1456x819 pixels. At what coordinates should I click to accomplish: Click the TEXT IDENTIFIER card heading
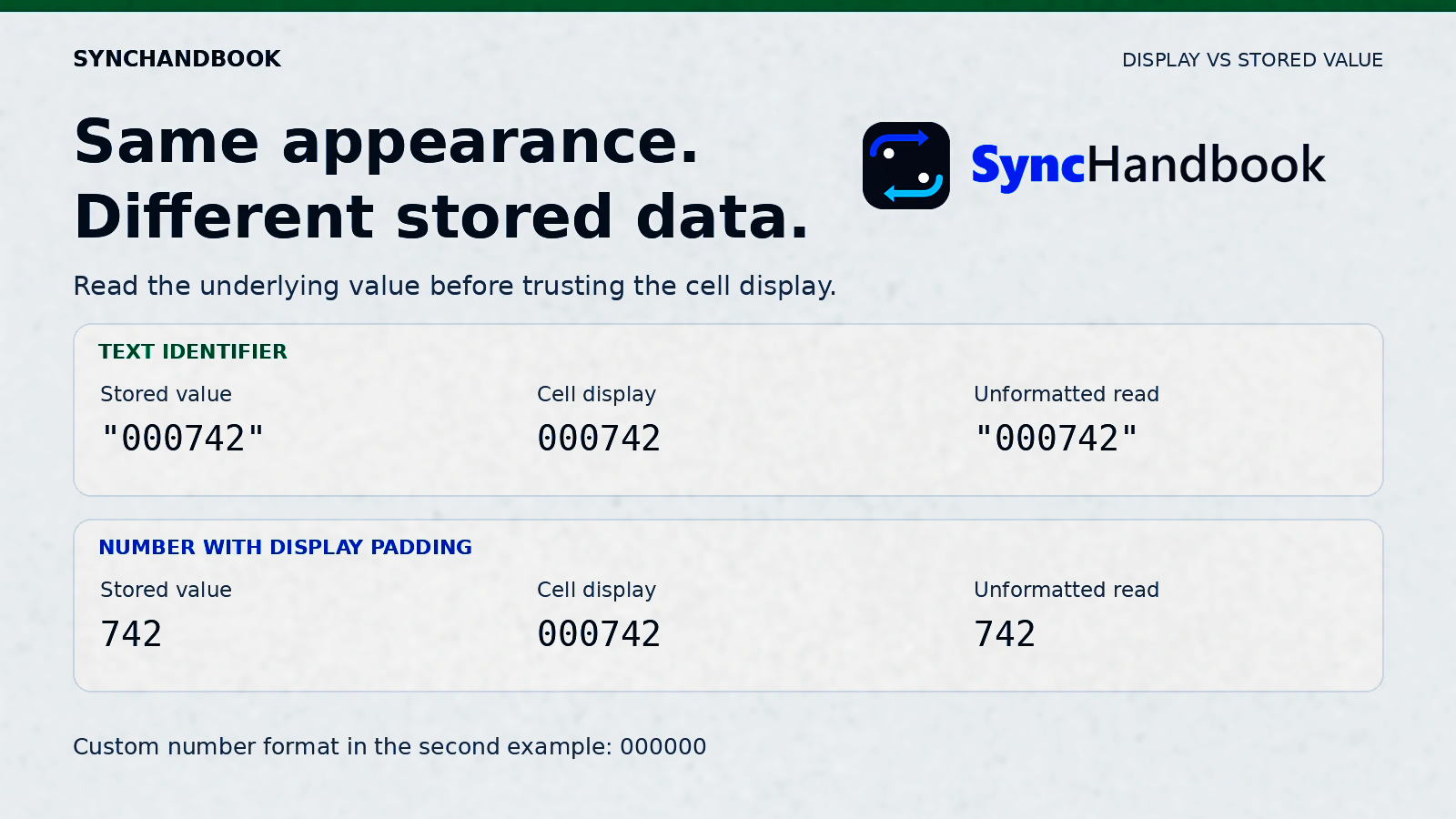(193, 351)
